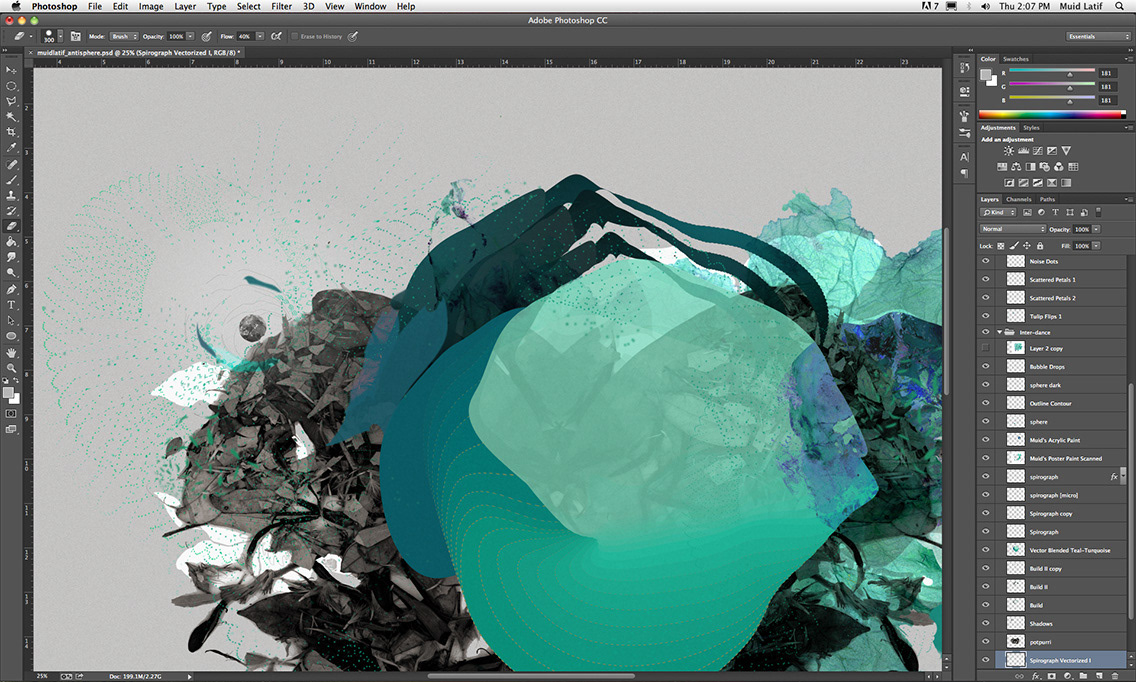Screen dimensions: 1136x682
Task: Select the Type tool in the toolbox
Action: (11, 305)
